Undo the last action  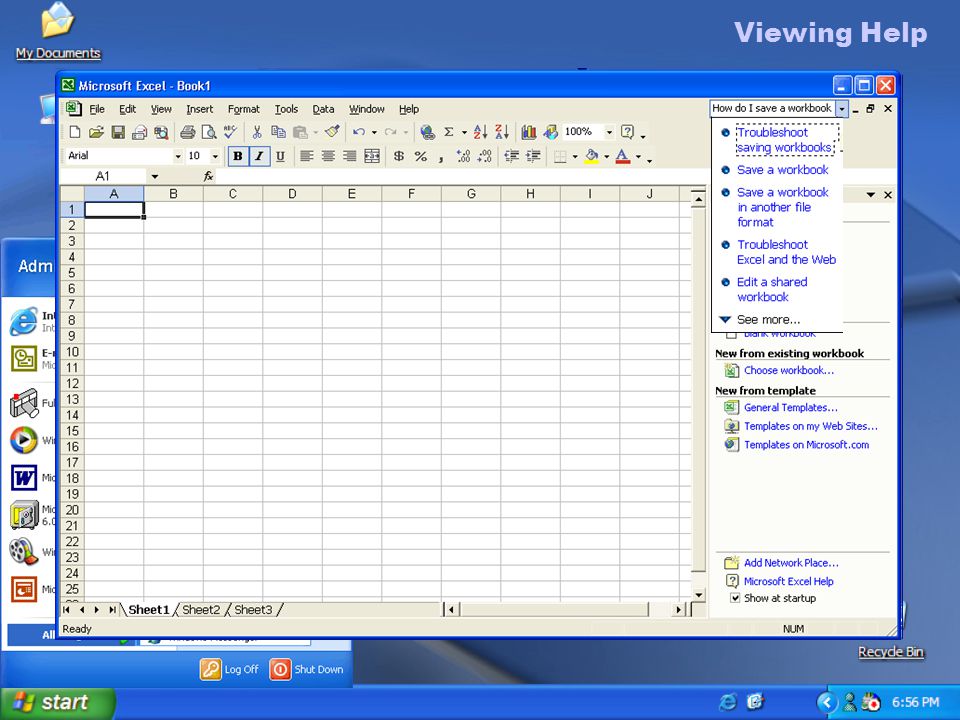359,132
